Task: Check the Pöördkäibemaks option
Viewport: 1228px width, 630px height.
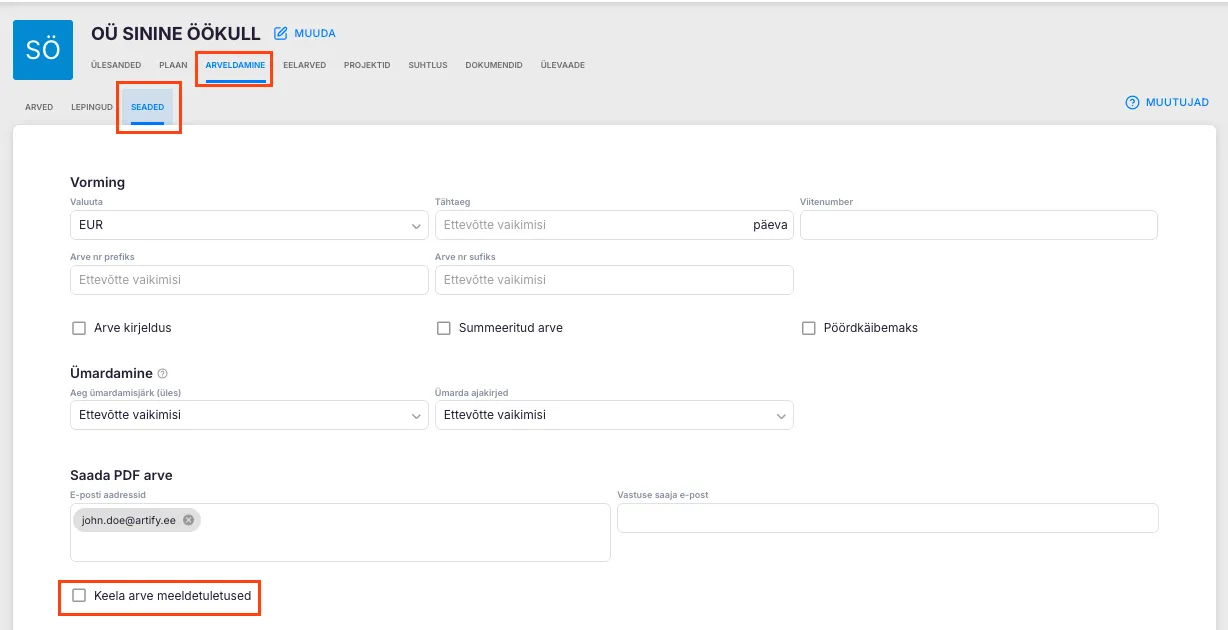Action: click(x=809, y=328)
